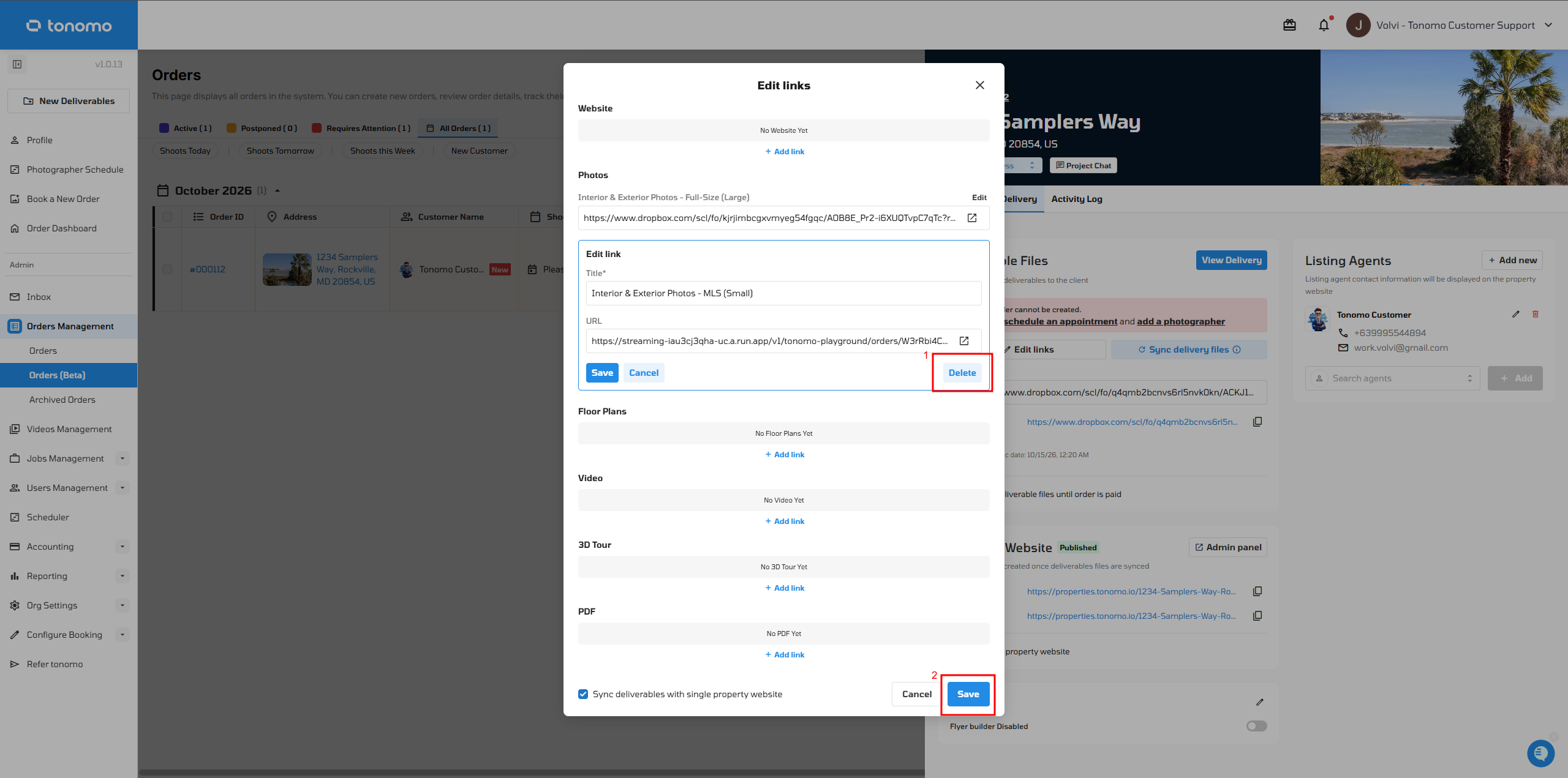Collapse the October 2026 group
This screenshot has height=778, width=1568.
(x=277, y=190)
